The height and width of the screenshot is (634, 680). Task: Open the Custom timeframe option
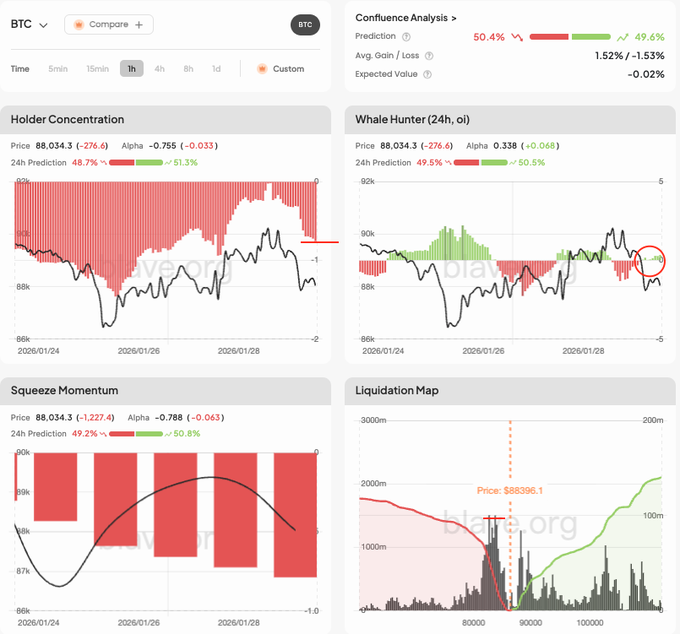(281, 69)
